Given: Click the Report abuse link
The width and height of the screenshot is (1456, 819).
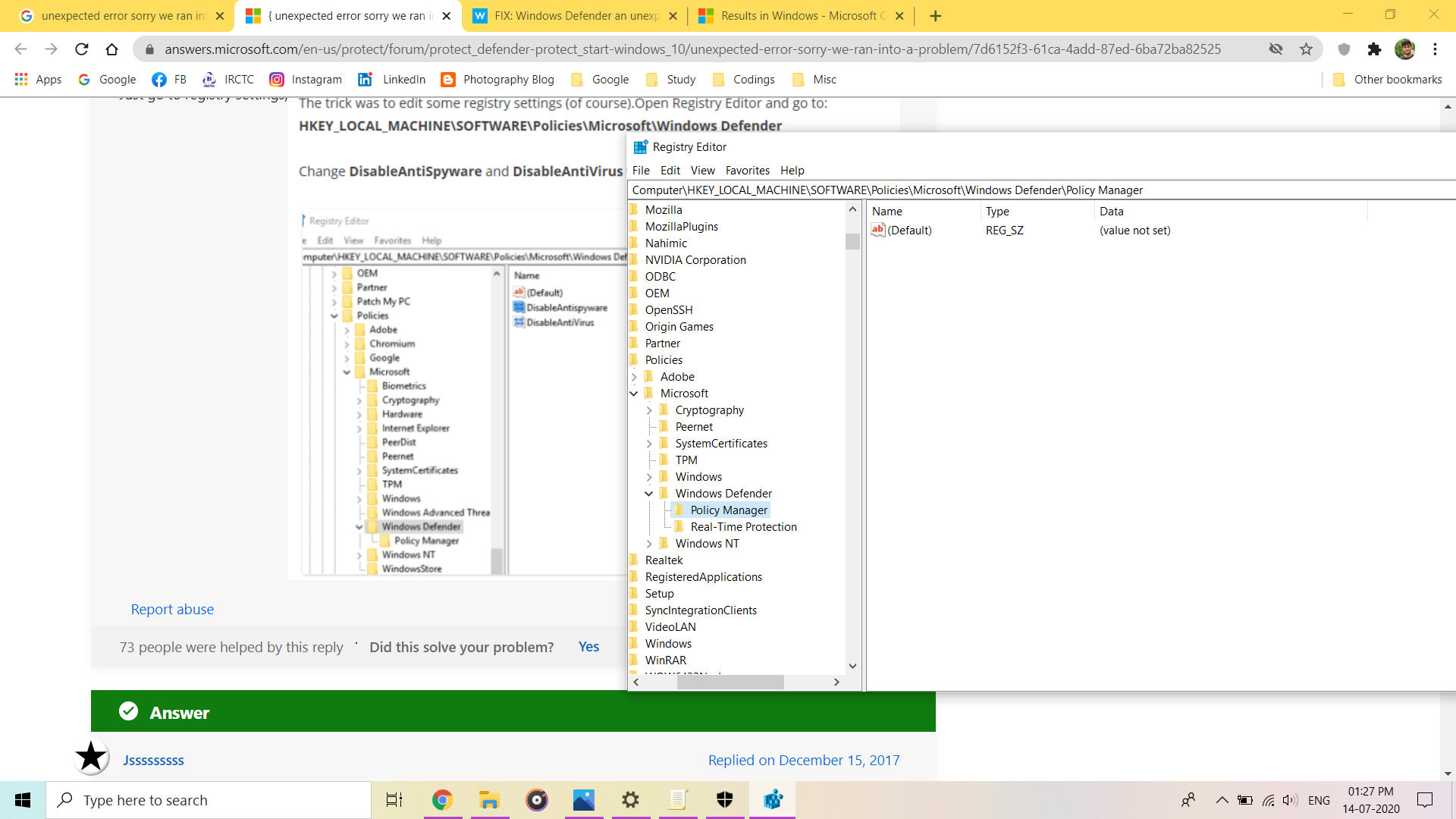Looking at the screenshot, I should coord(172,609).
